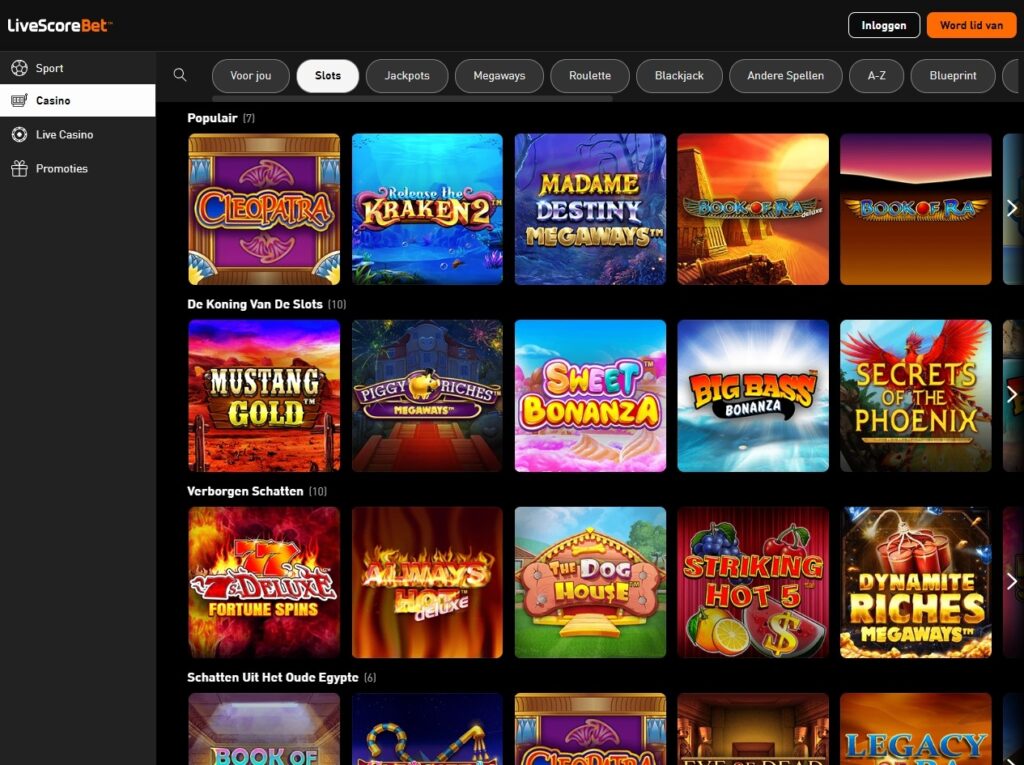Open The Dog House game
The width and height of the screenshot is (1024, 765).
tap(590, 582)
